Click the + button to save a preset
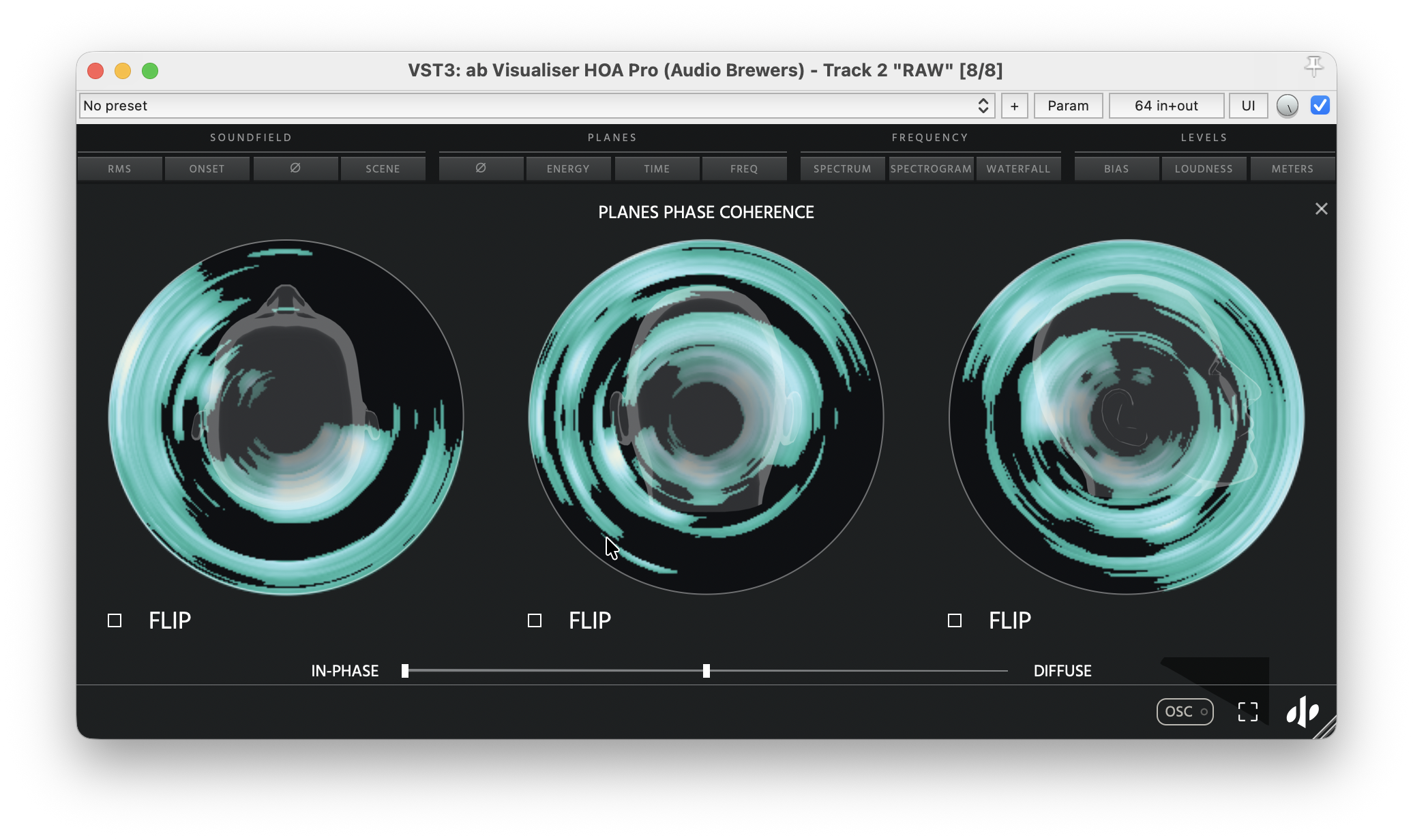The image size is (1413, 840). [1015, 106]
